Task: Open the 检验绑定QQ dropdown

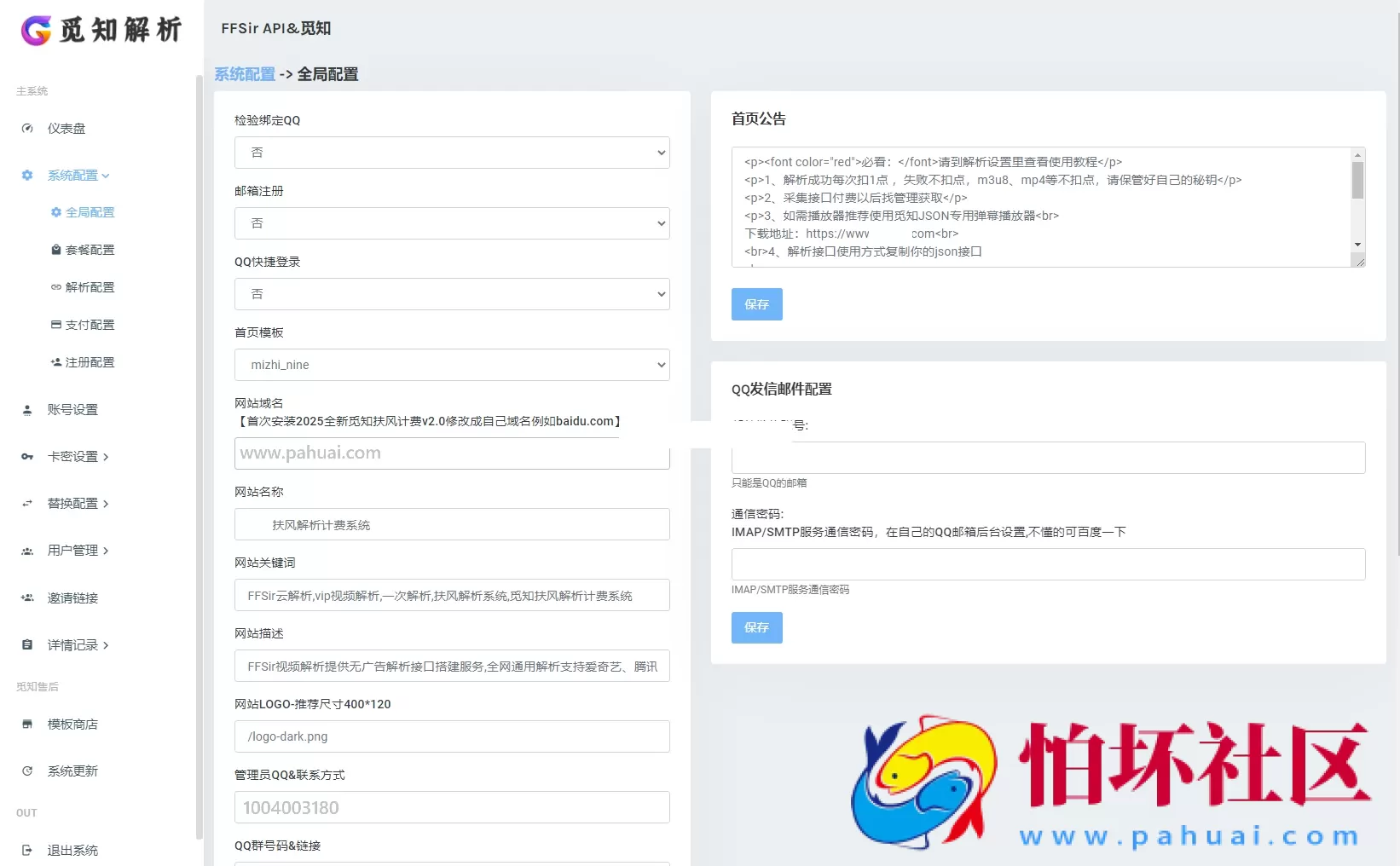Action: 451,152
